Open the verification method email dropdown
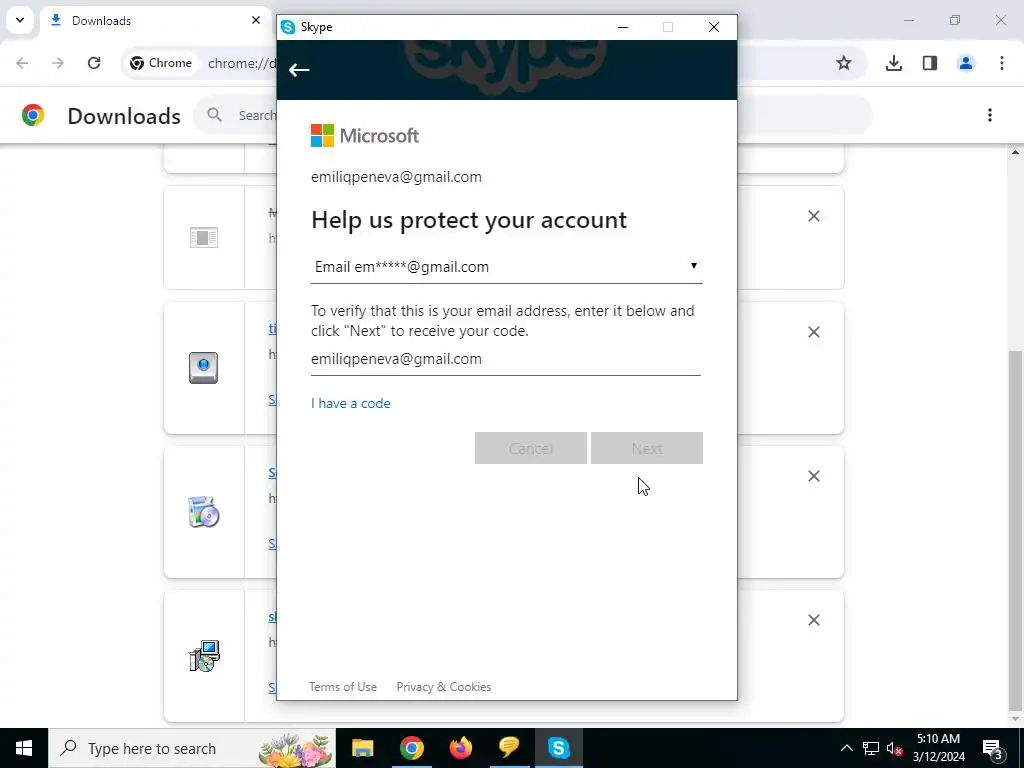The image size is (1024, 768). click(x=506, y=266)
